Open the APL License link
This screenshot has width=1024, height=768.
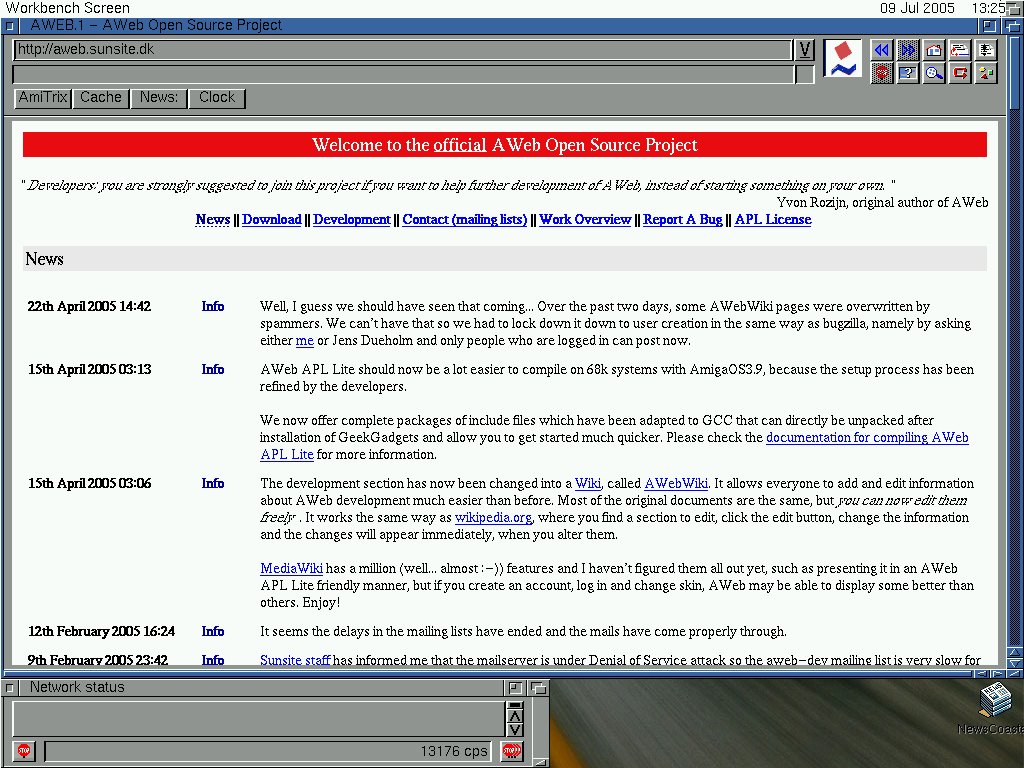pyautogui.click(x=773, y=219)
